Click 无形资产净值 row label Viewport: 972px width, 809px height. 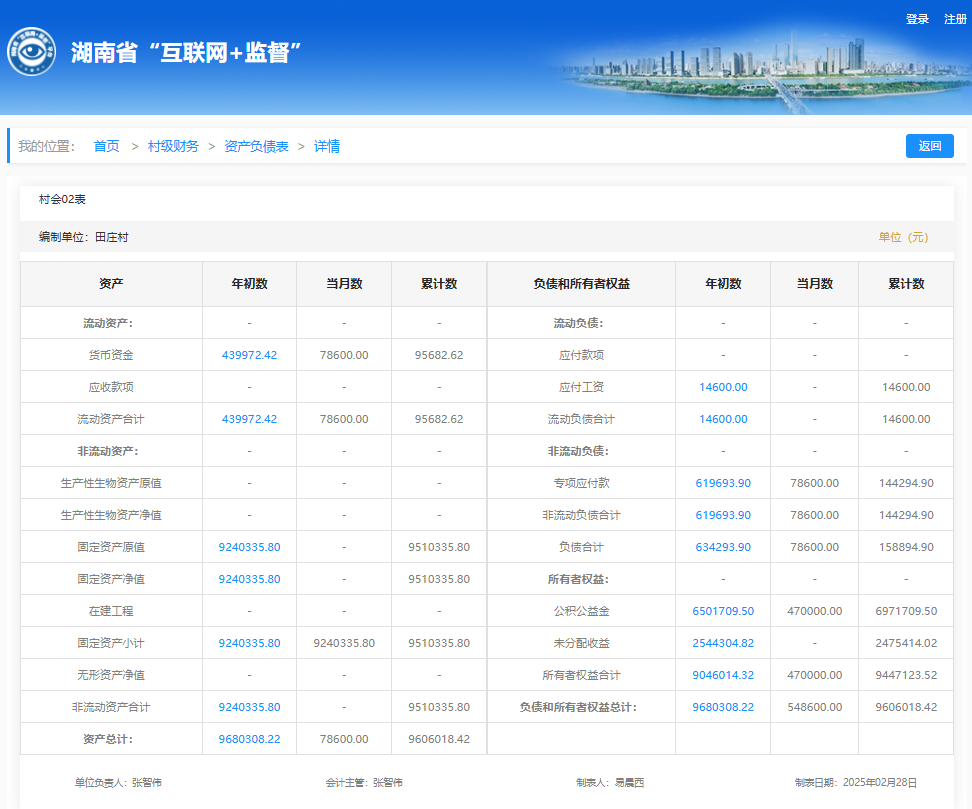(111, 675)
